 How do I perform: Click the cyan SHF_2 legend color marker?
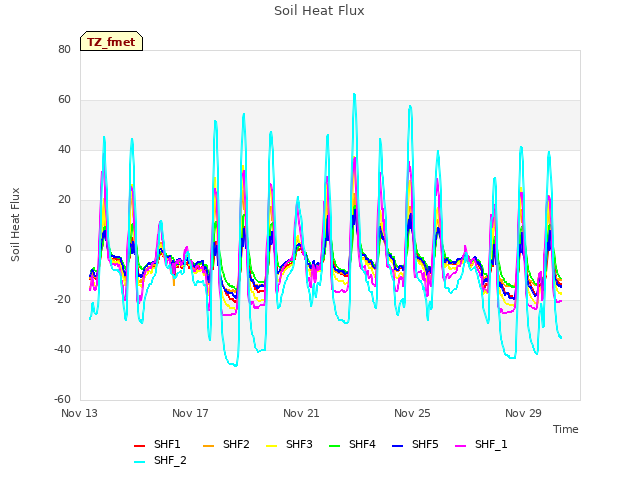click(x=140, y=462)
